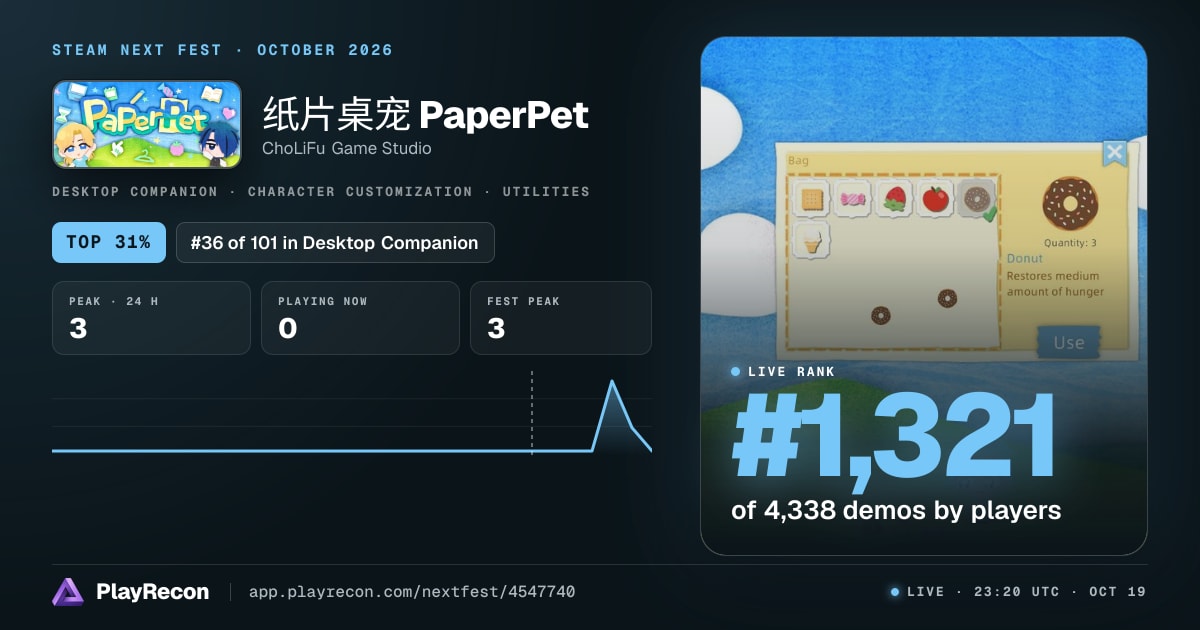This screenshot has width=1200, height=630.
Task: Select the strawberry item in the bag
Action: 894,199
